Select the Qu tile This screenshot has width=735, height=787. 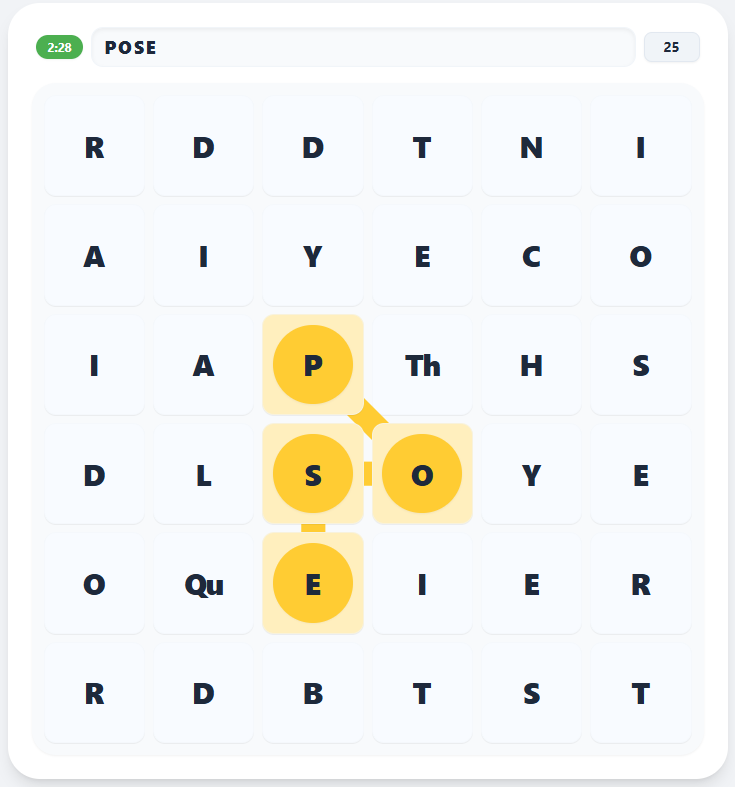204,584
